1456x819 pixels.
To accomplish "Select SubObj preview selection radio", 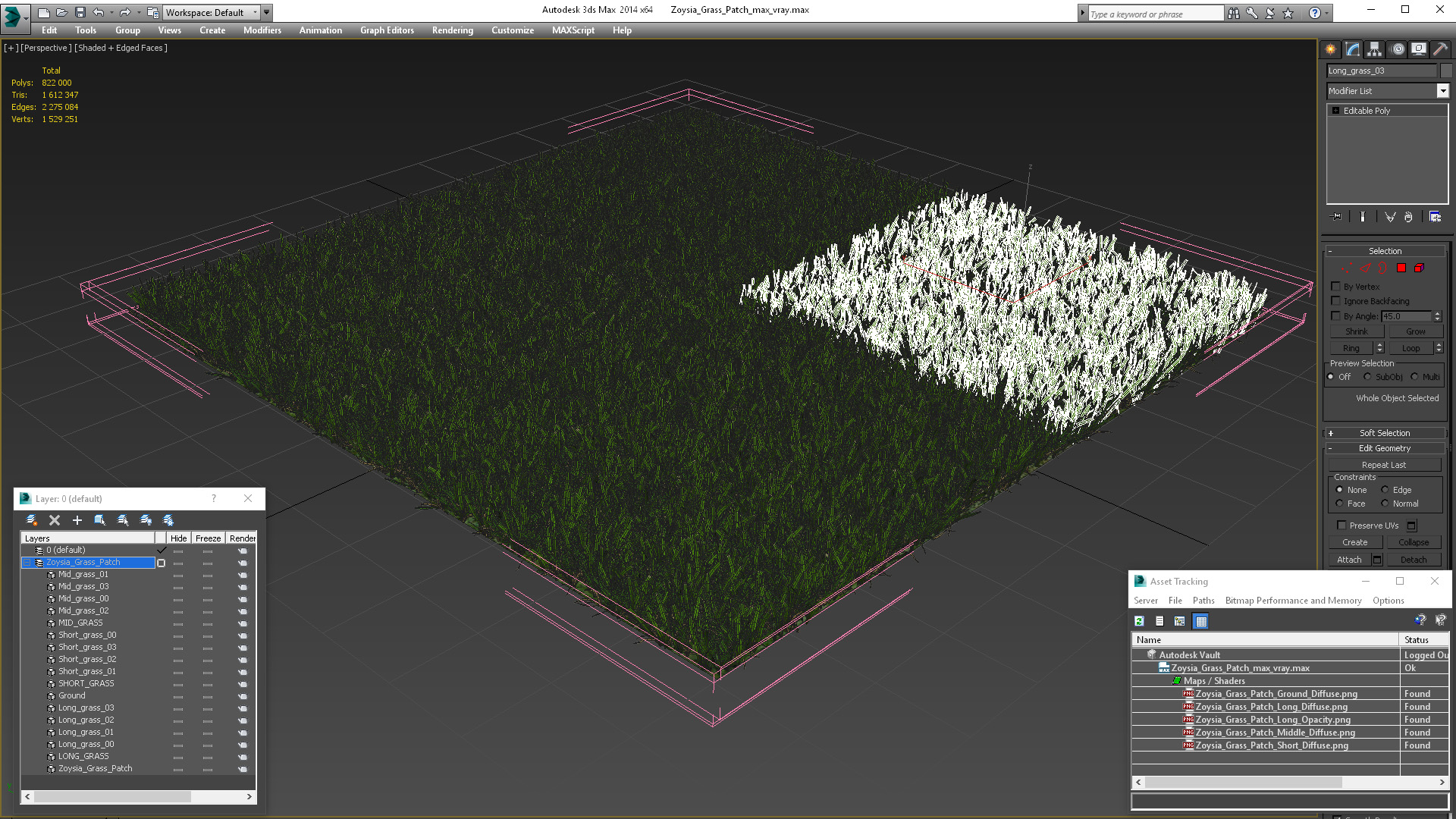I will coord(1367,377).
